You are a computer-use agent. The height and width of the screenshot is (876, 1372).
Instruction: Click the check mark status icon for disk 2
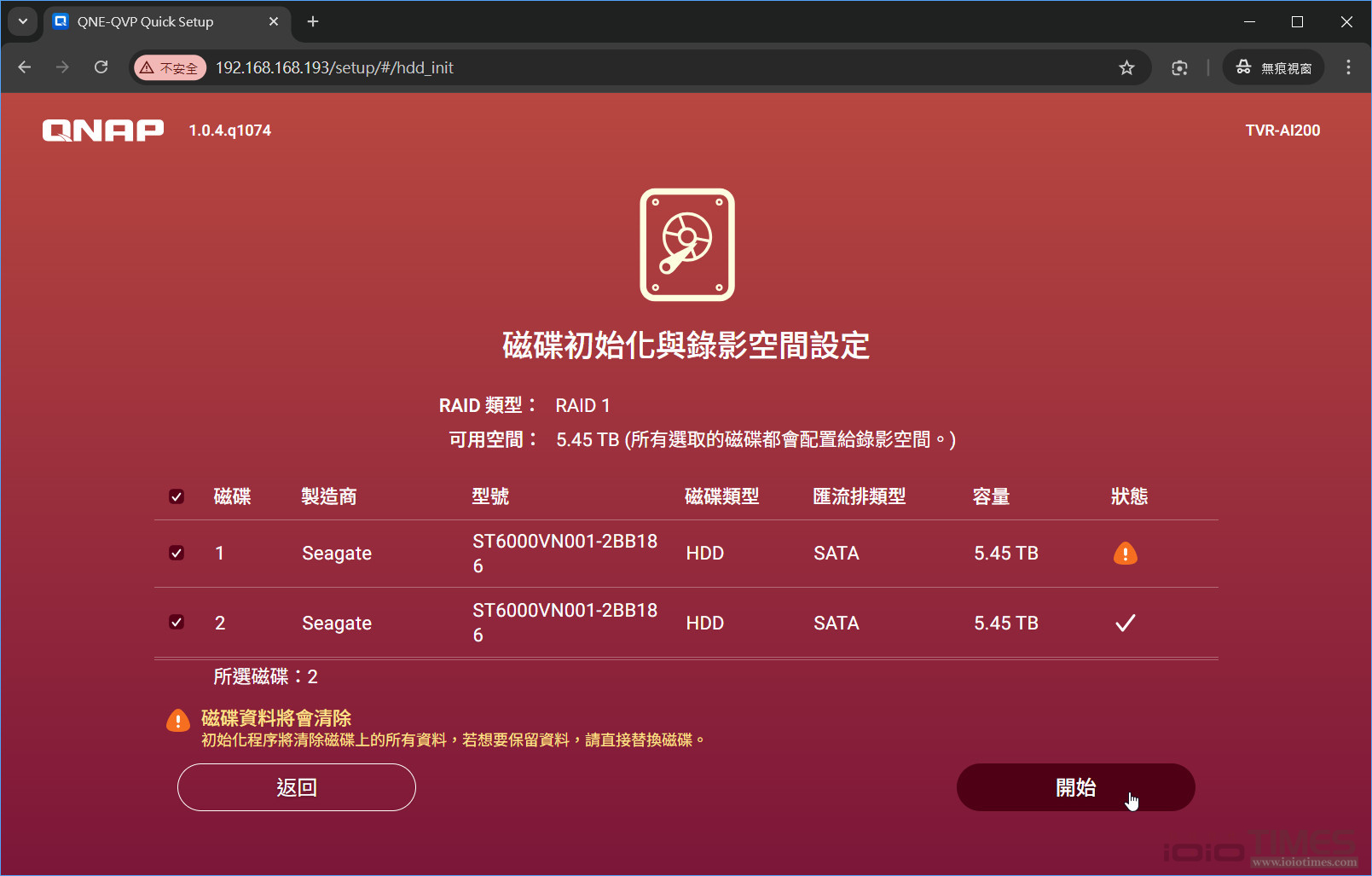1125,623
